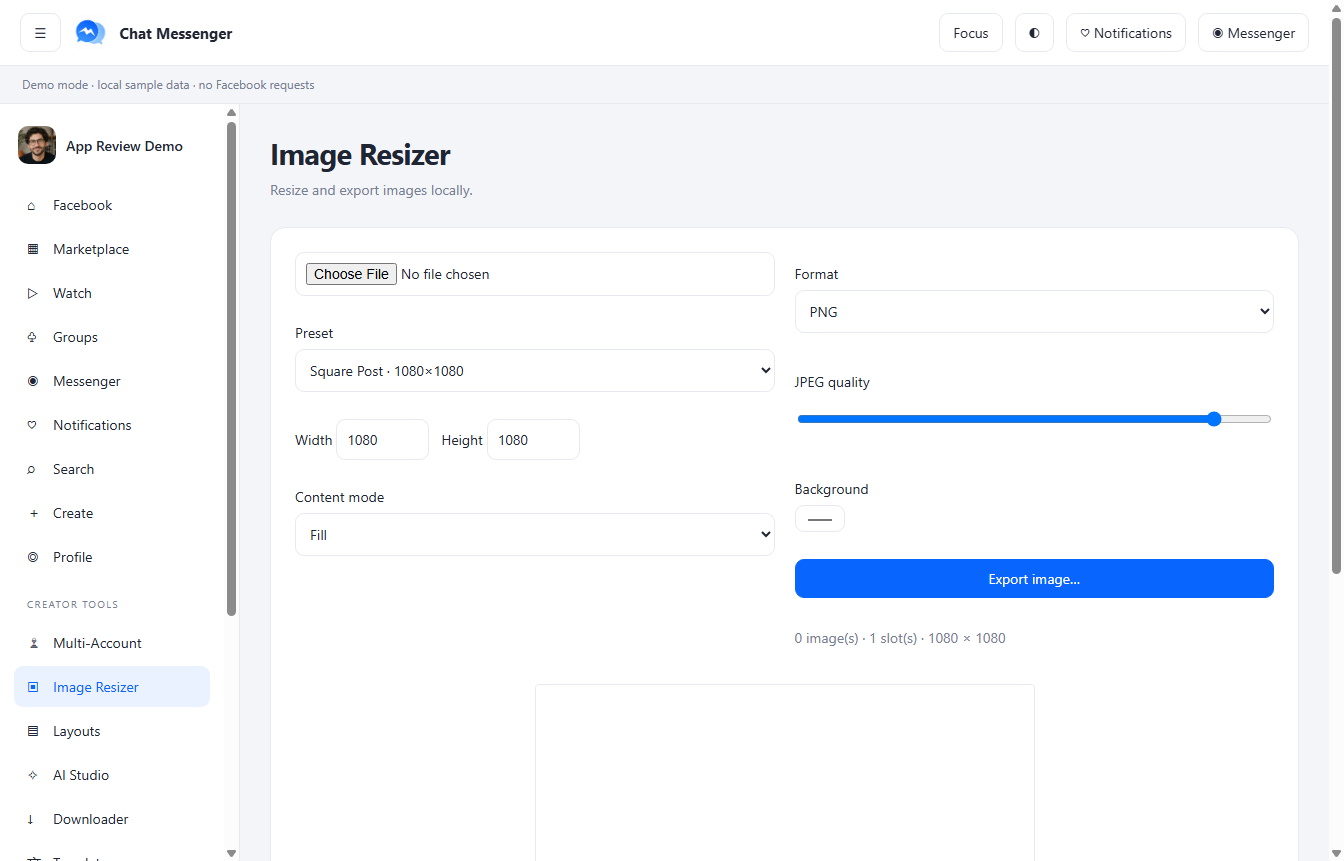This screenshot has width=1344, height=861.
Task: Click the Choose File button
Action: (351, 274)
